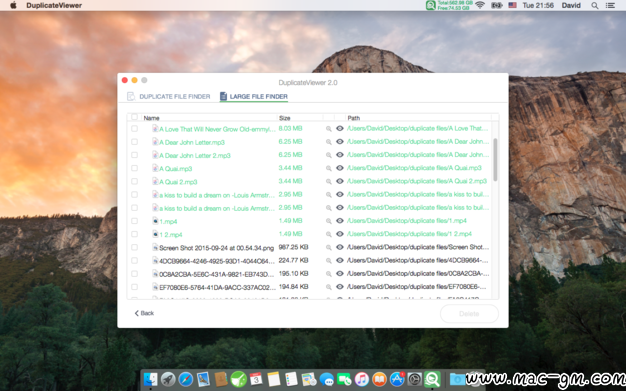Select the Large File Finder tab

[x=254, y=96]
